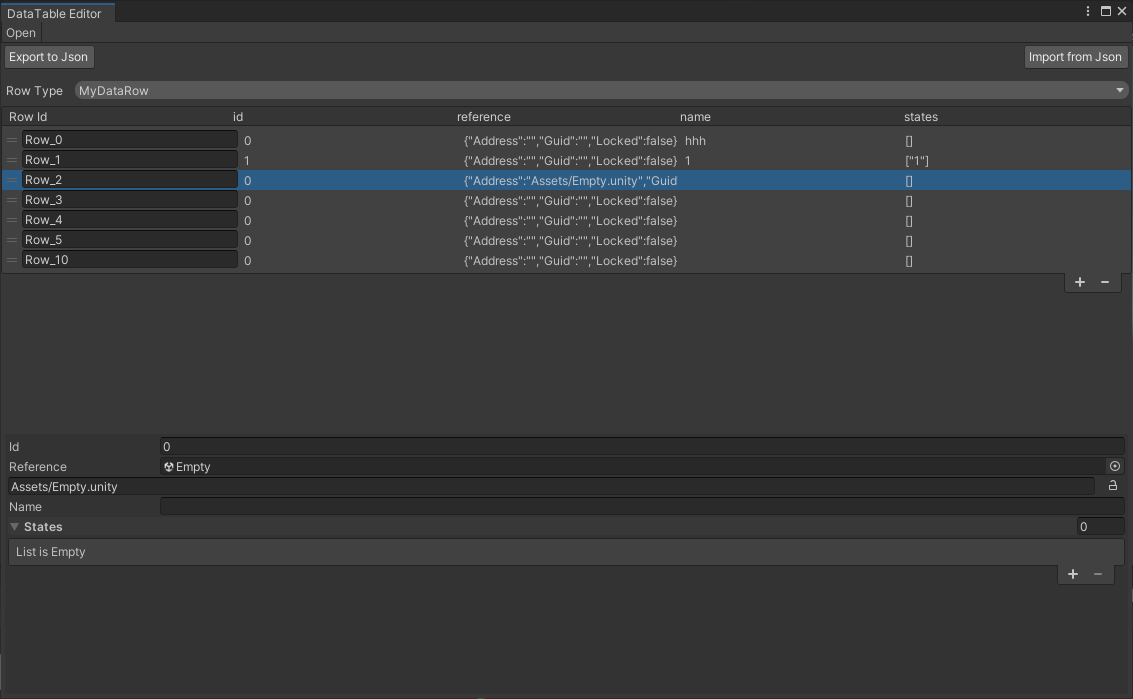
Task: Click the minus icon to remove a table row
Action: point(1104,282)
